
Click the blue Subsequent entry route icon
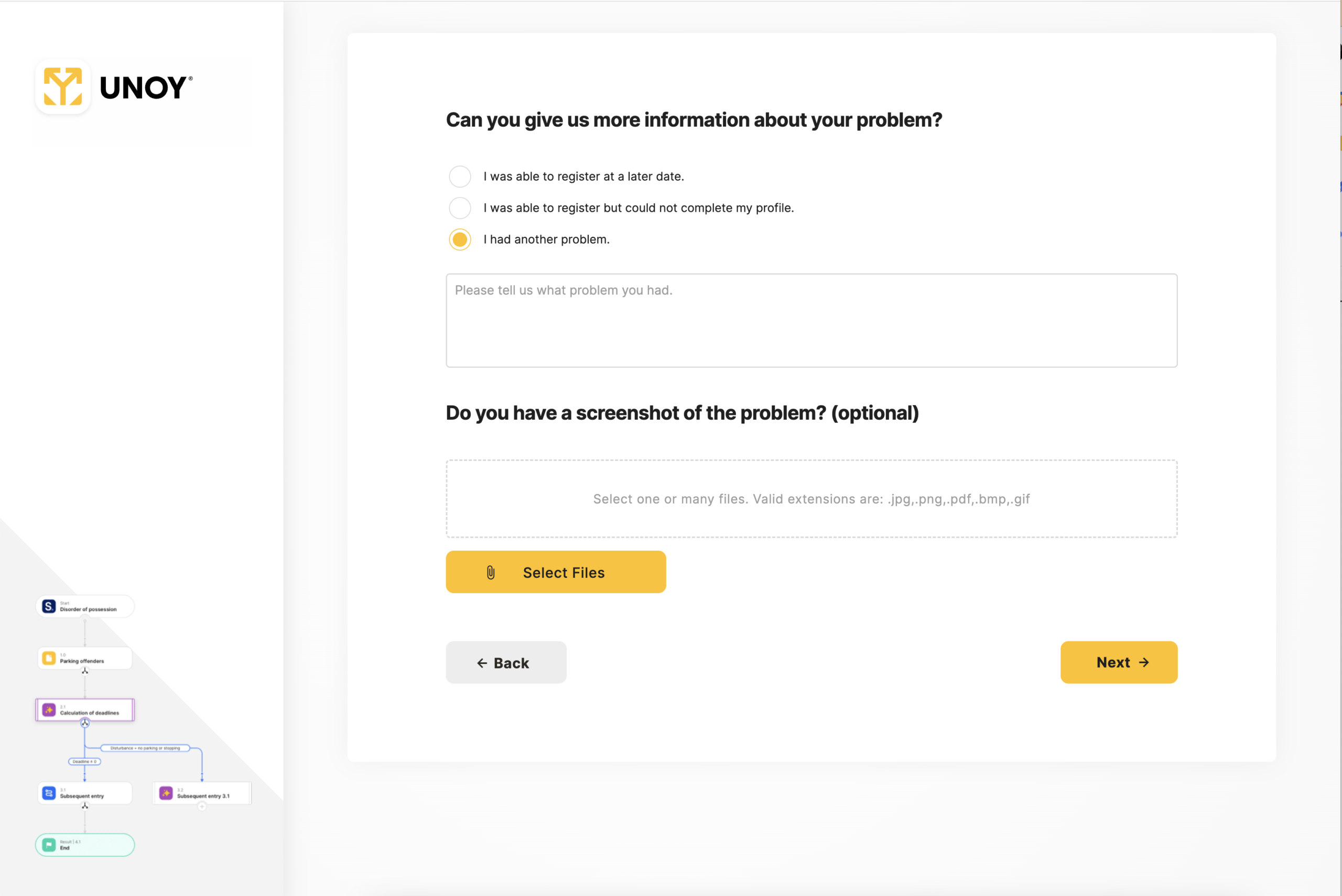click(x=49, y=793)
